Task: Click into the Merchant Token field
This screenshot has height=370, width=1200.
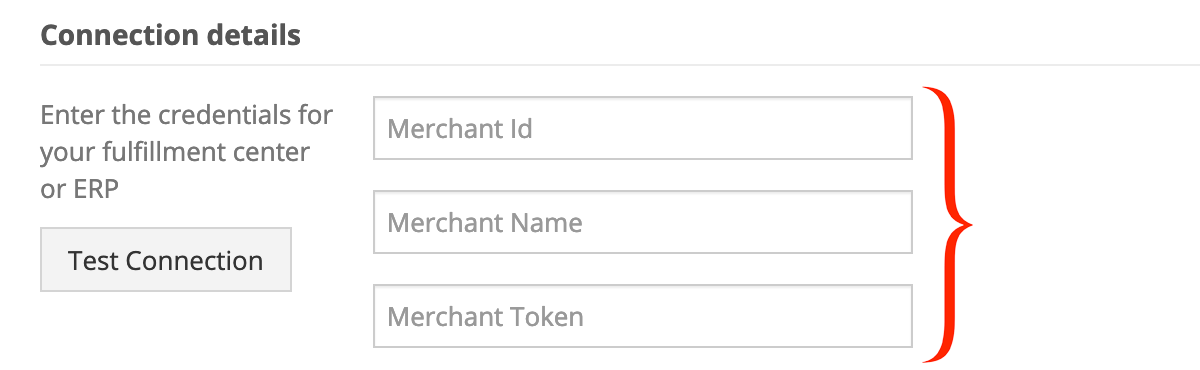Action: pos(643,317)
